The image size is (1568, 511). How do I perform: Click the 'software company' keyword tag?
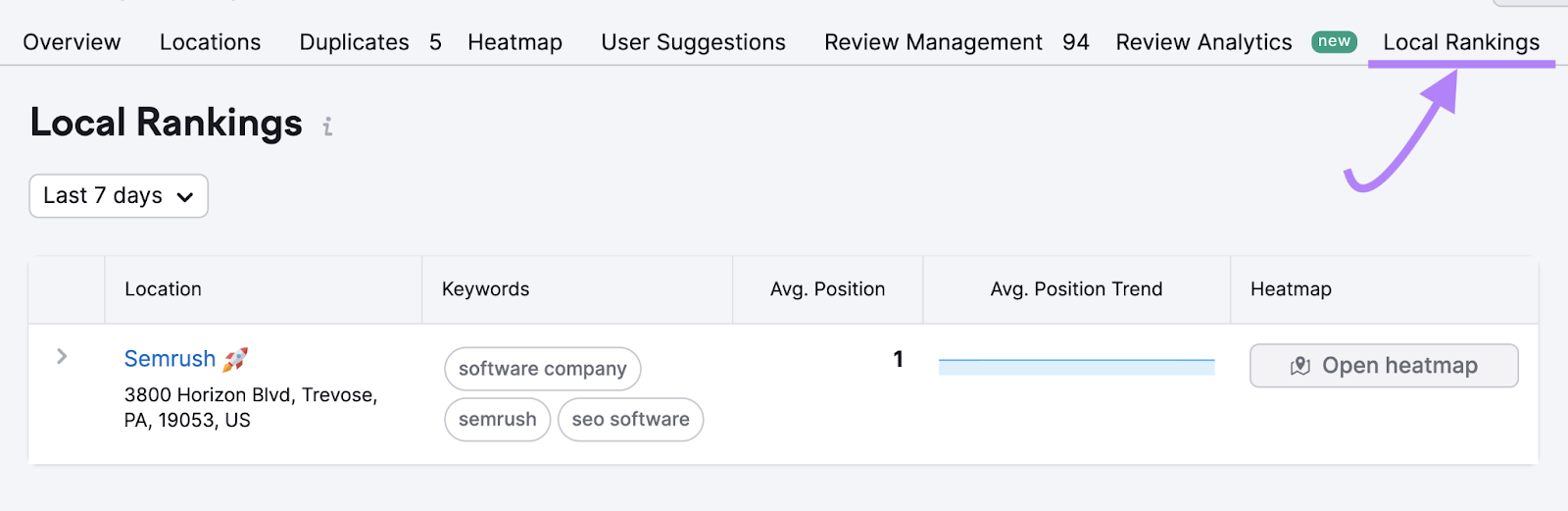543,369
